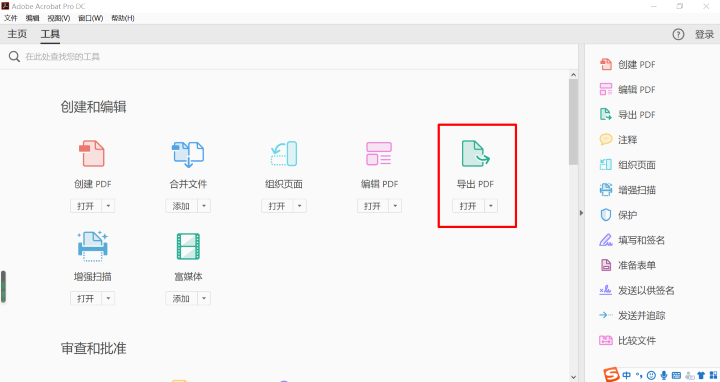
Task: Click the 富媒体 film icon
Action: [x=188, y=246]
